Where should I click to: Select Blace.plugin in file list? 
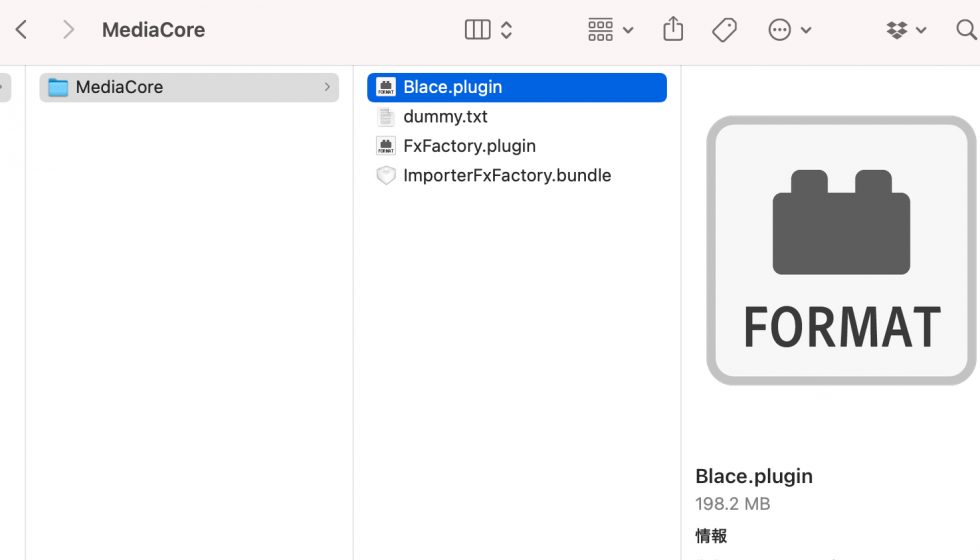tap(517, 87)
